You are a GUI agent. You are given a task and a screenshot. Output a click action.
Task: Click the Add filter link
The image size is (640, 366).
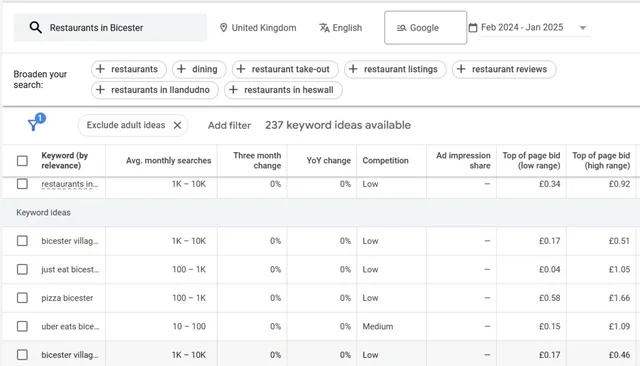coord(229,125)
